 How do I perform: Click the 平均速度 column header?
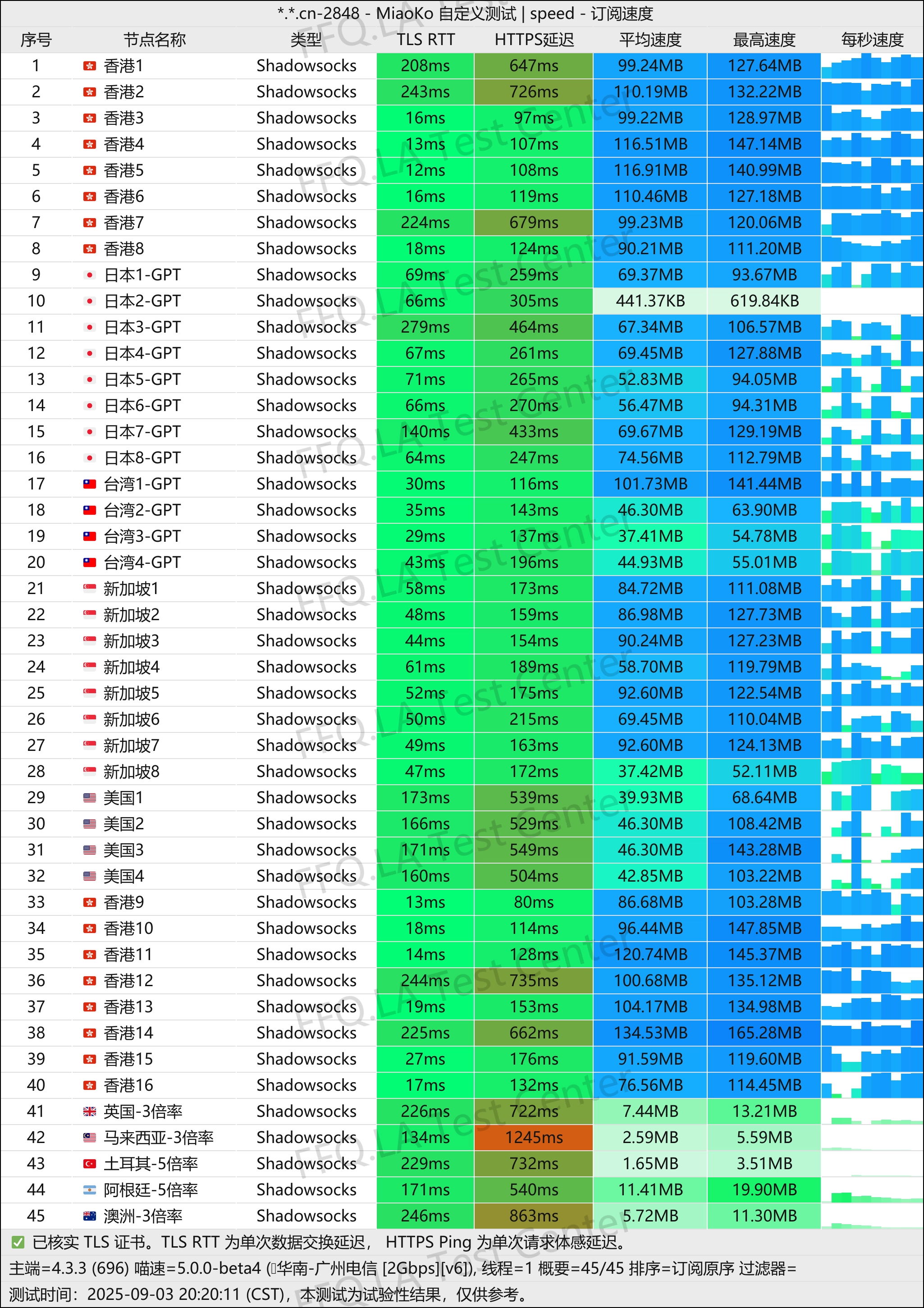pyautogui.click(x=650, y=40)
